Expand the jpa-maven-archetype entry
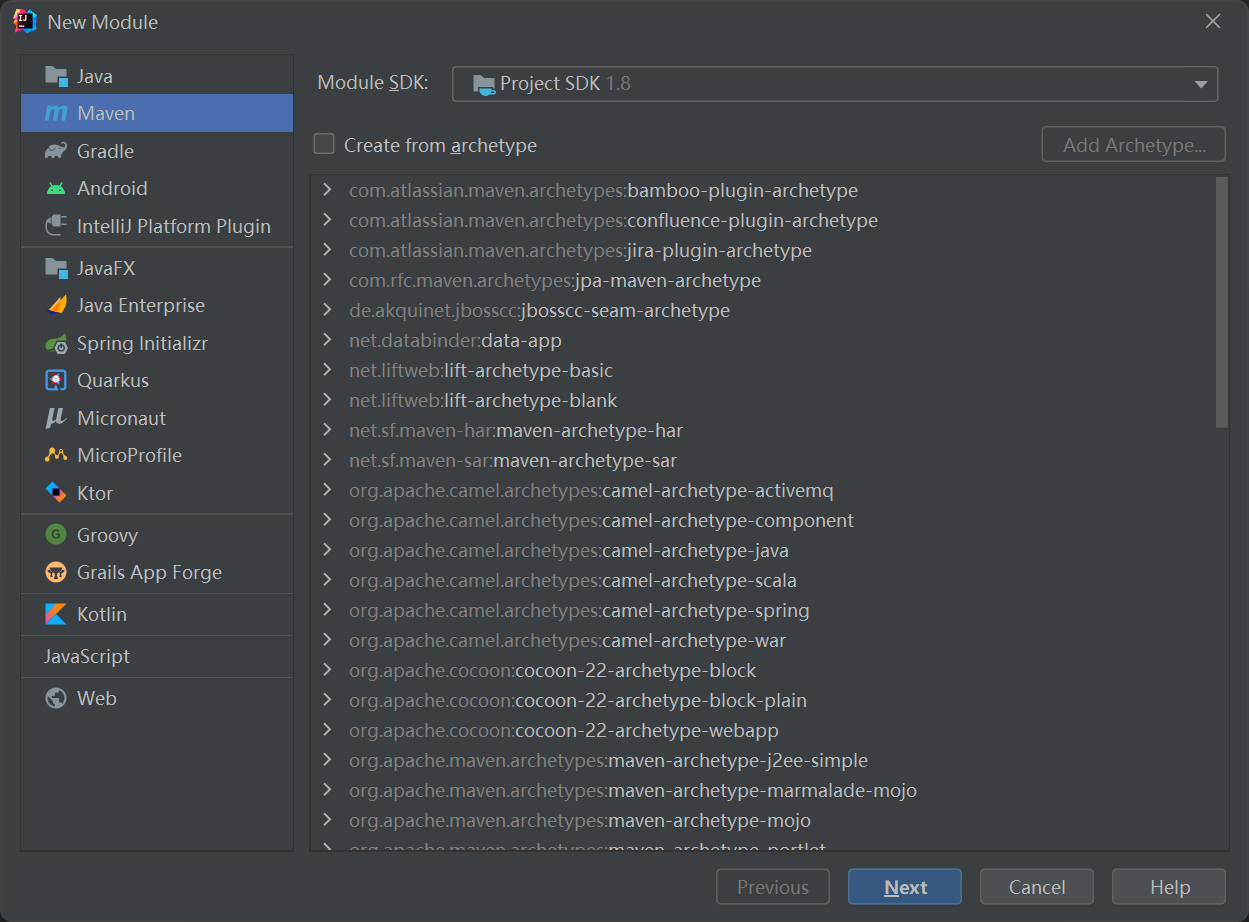The width and height of the screenshot is (1249, 922). click(327, 280)
